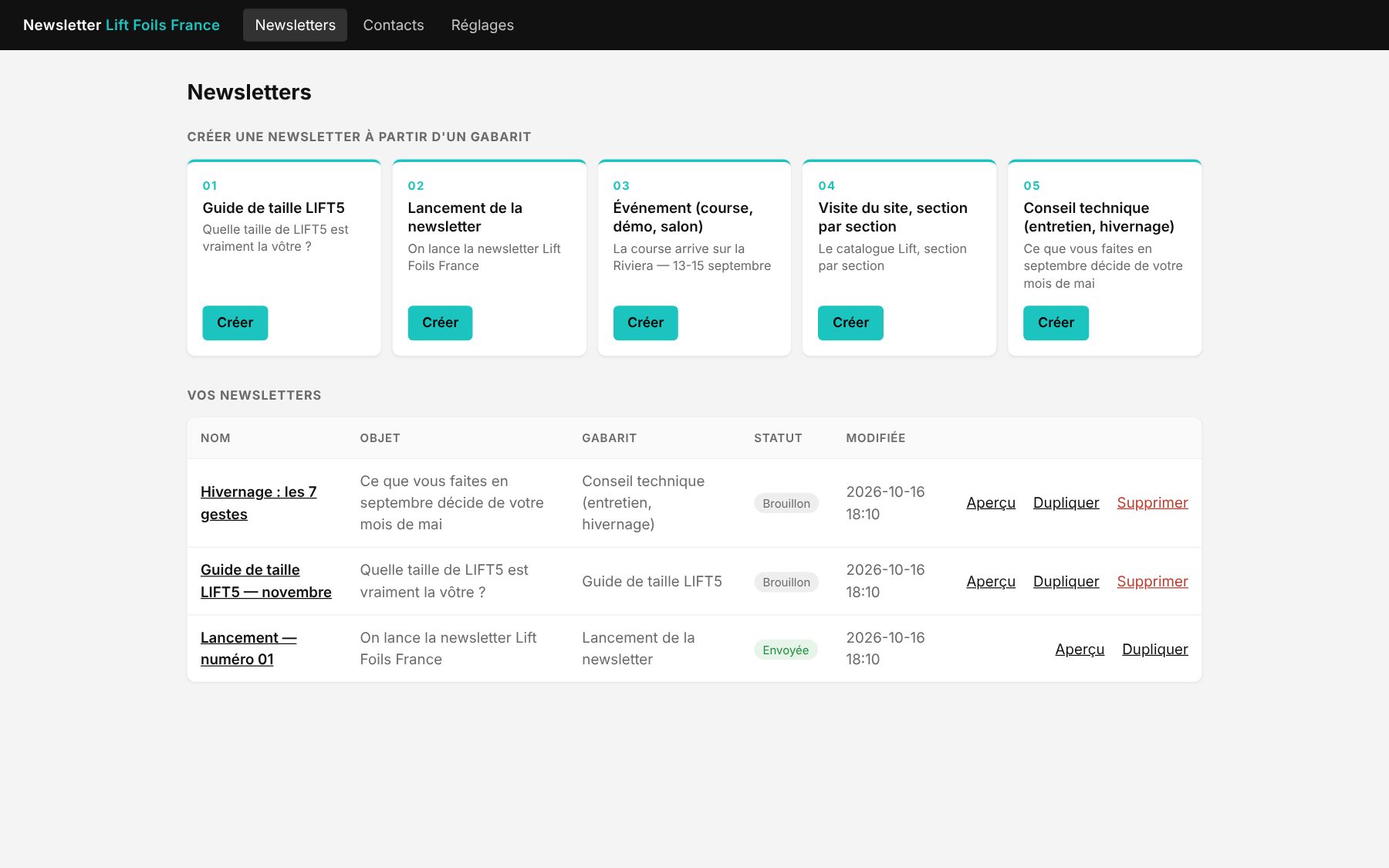Click the VOS NEWSLETTERS section heading
This screenshot has width=1389, height=868.
click(254, 395)
